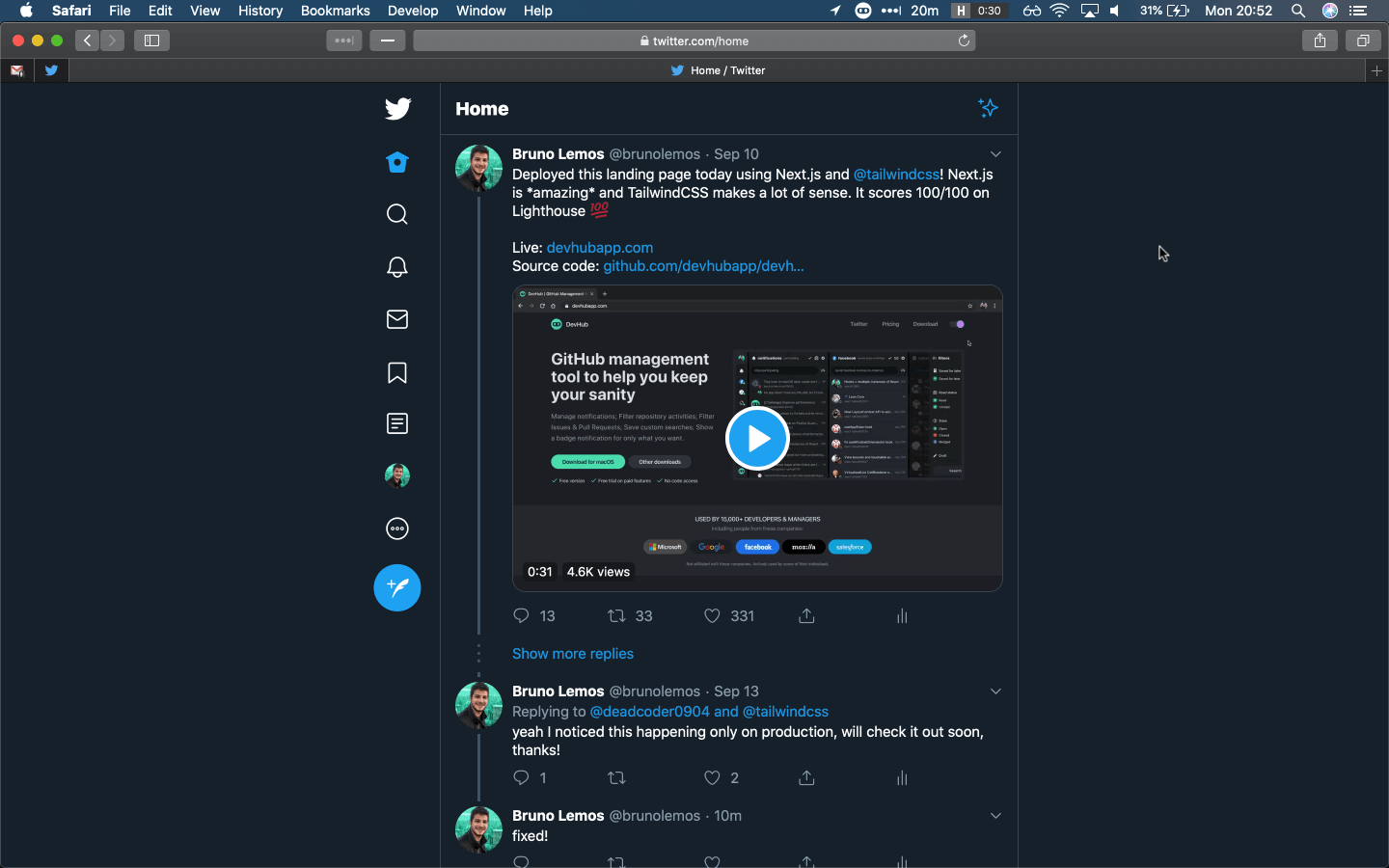The height and width of the screenshot is (868, 1389).
Task: Open More options circle icon in sidebar
Action: (397, 529)
